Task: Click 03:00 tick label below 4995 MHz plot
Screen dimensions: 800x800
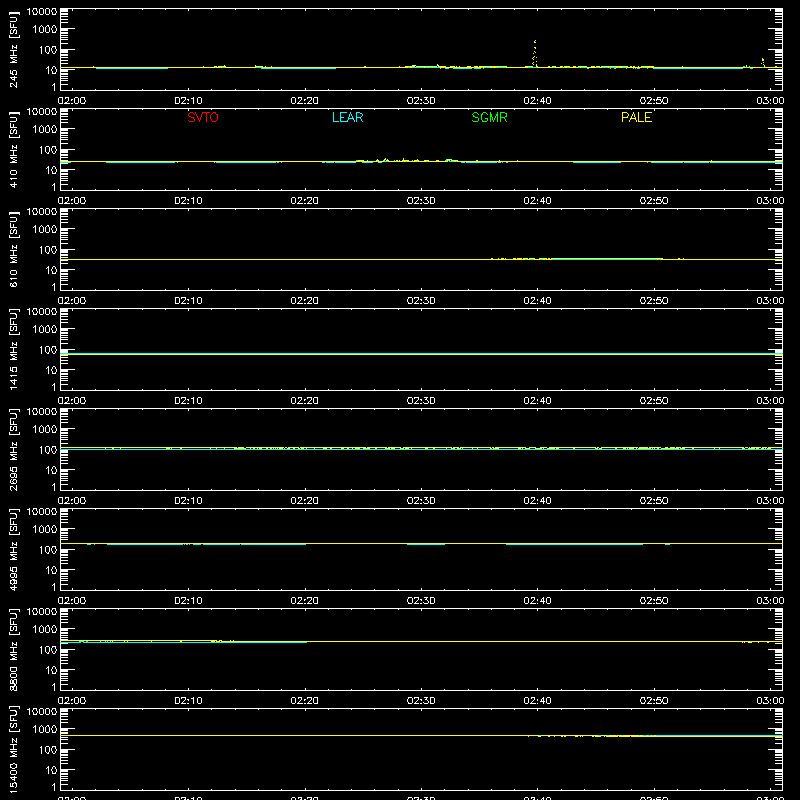Action: (770, 601)
